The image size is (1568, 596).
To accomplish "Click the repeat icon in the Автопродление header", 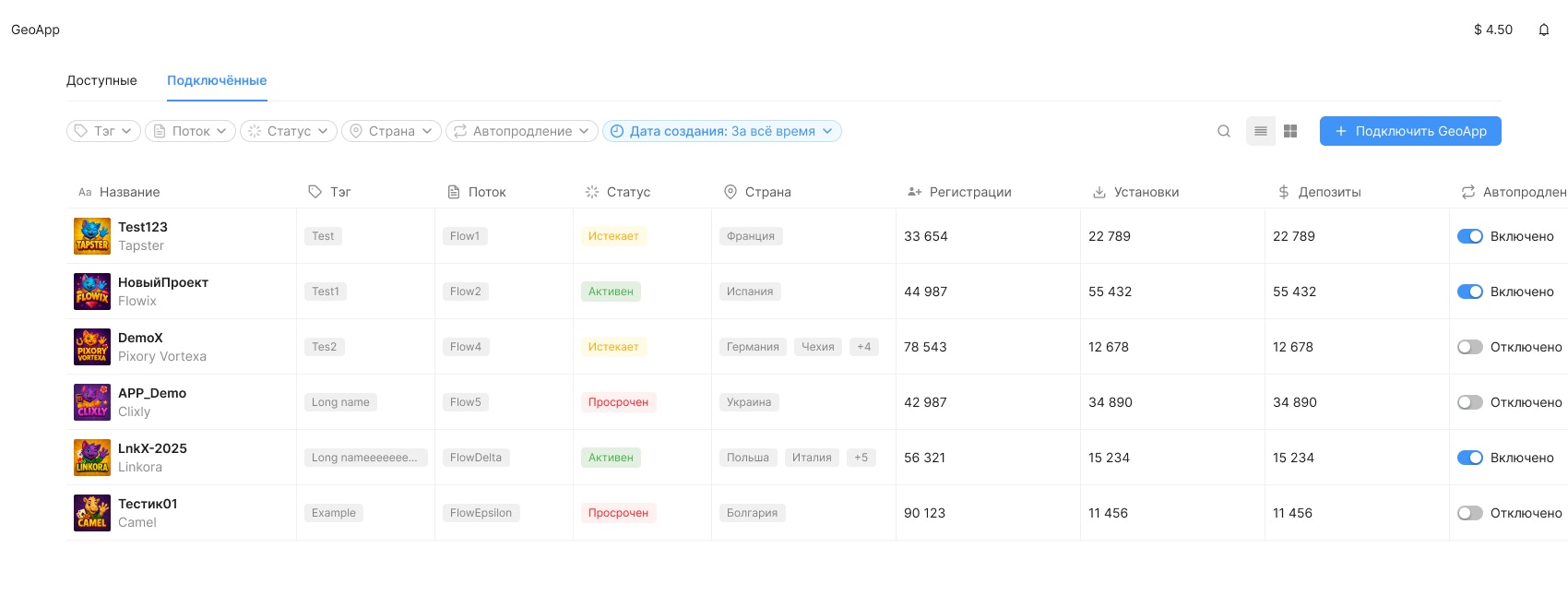I will click(1468, 192).
